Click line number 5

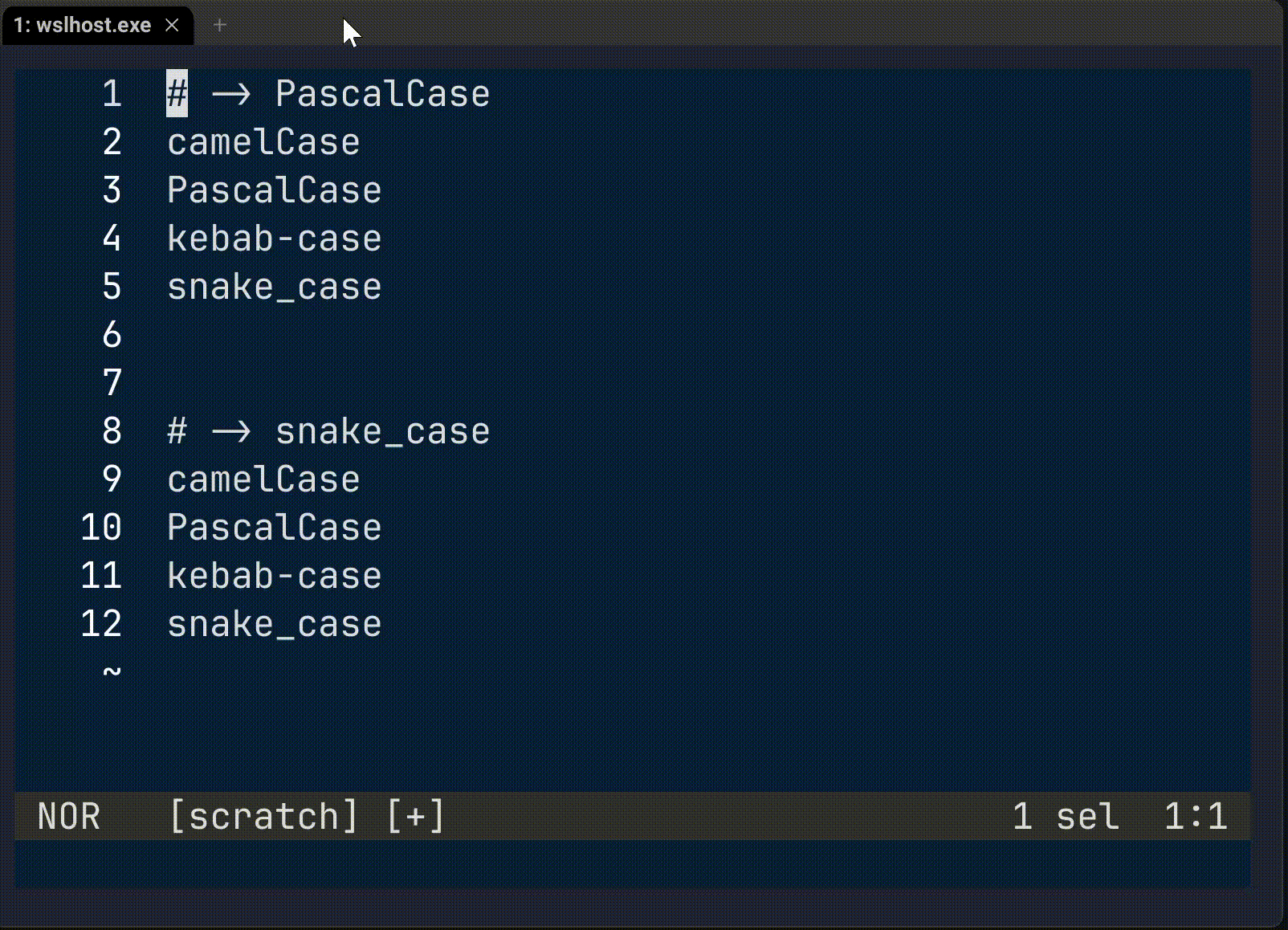[112, 287]
